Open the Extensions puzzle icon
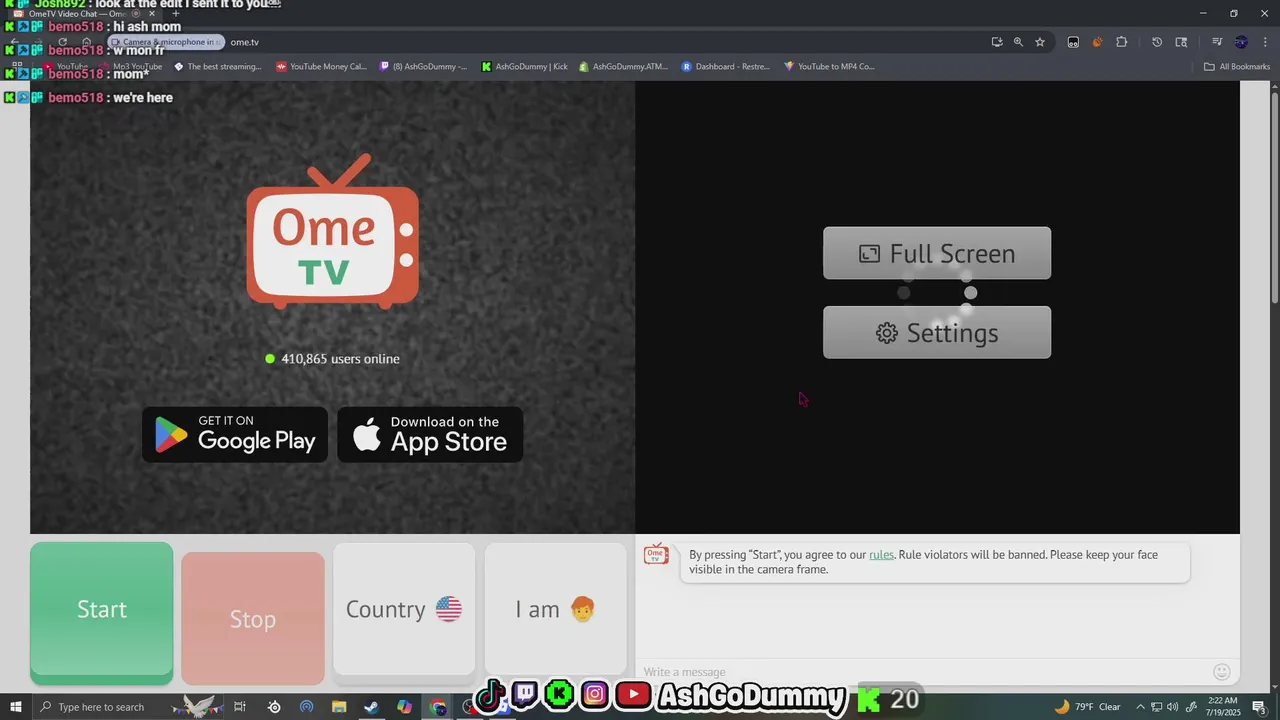The width and height of the screenshot is (1280, 720). pos(1121,42)
